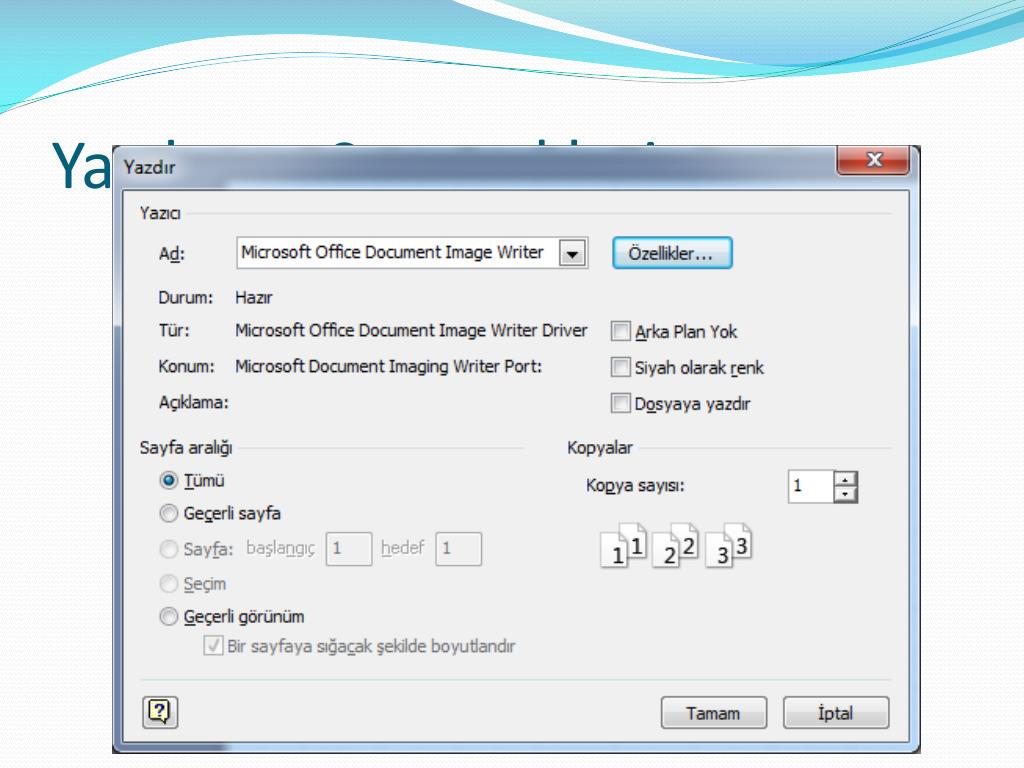Select Geçerli görünüm radio button
Viewport: 1024px width, 768px height.
tap(168, 616)
